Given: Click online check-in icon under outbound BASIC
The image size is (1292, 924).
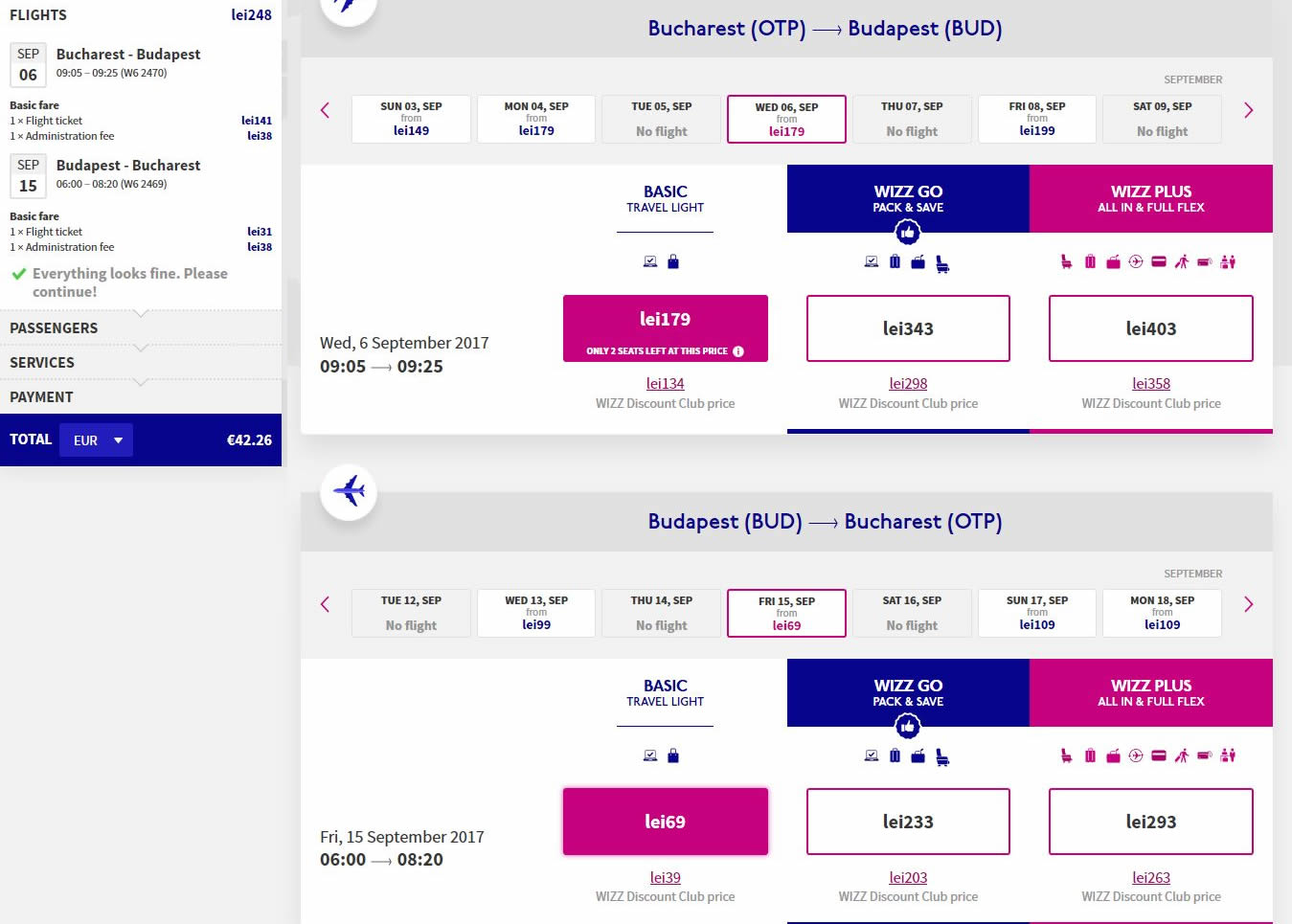Looking at the screenshot, I should (650, 261).
